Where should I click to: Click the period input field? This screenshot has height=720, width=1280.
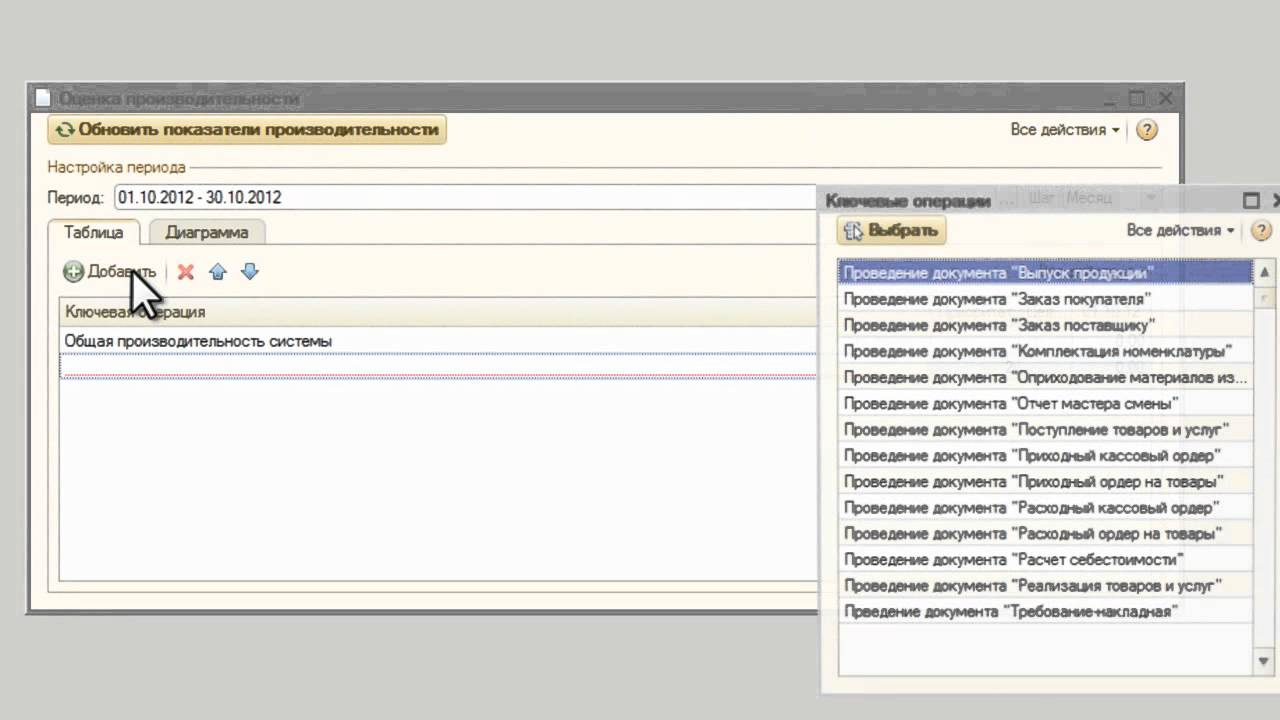[465, 197]
